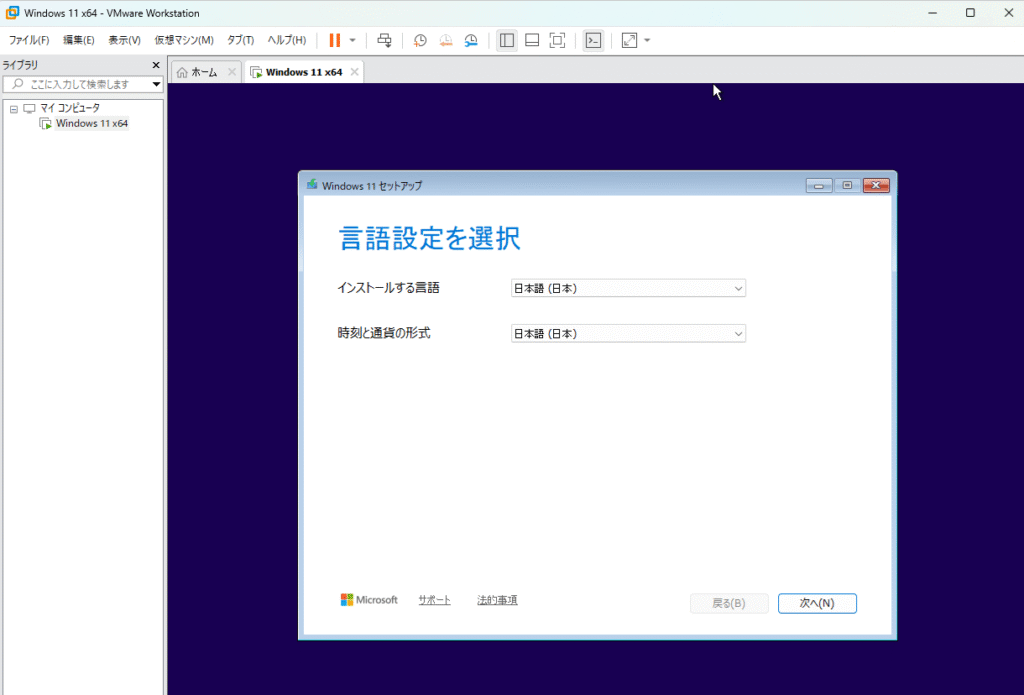Toggle the library sidebar view icon
Image resolution: width=1024 pixels, height=695 pixels.
(507, 40)
